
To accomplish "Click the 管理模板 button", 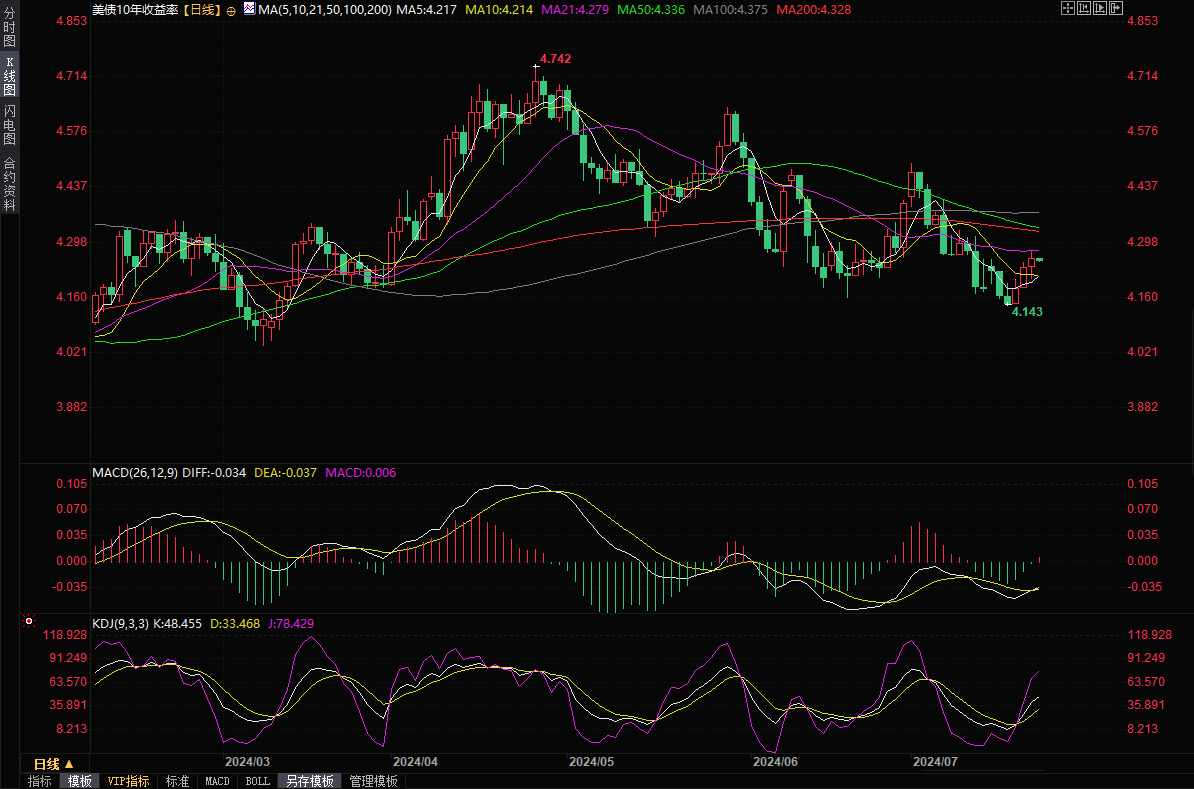I will click(x=373, y=781).
